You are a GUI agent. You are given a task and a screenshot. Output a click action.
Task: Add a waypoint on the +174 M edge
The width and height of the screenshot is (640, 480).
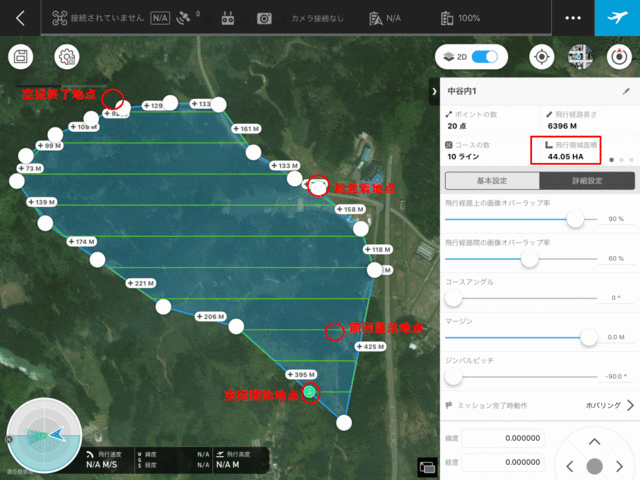click(82, 242)
